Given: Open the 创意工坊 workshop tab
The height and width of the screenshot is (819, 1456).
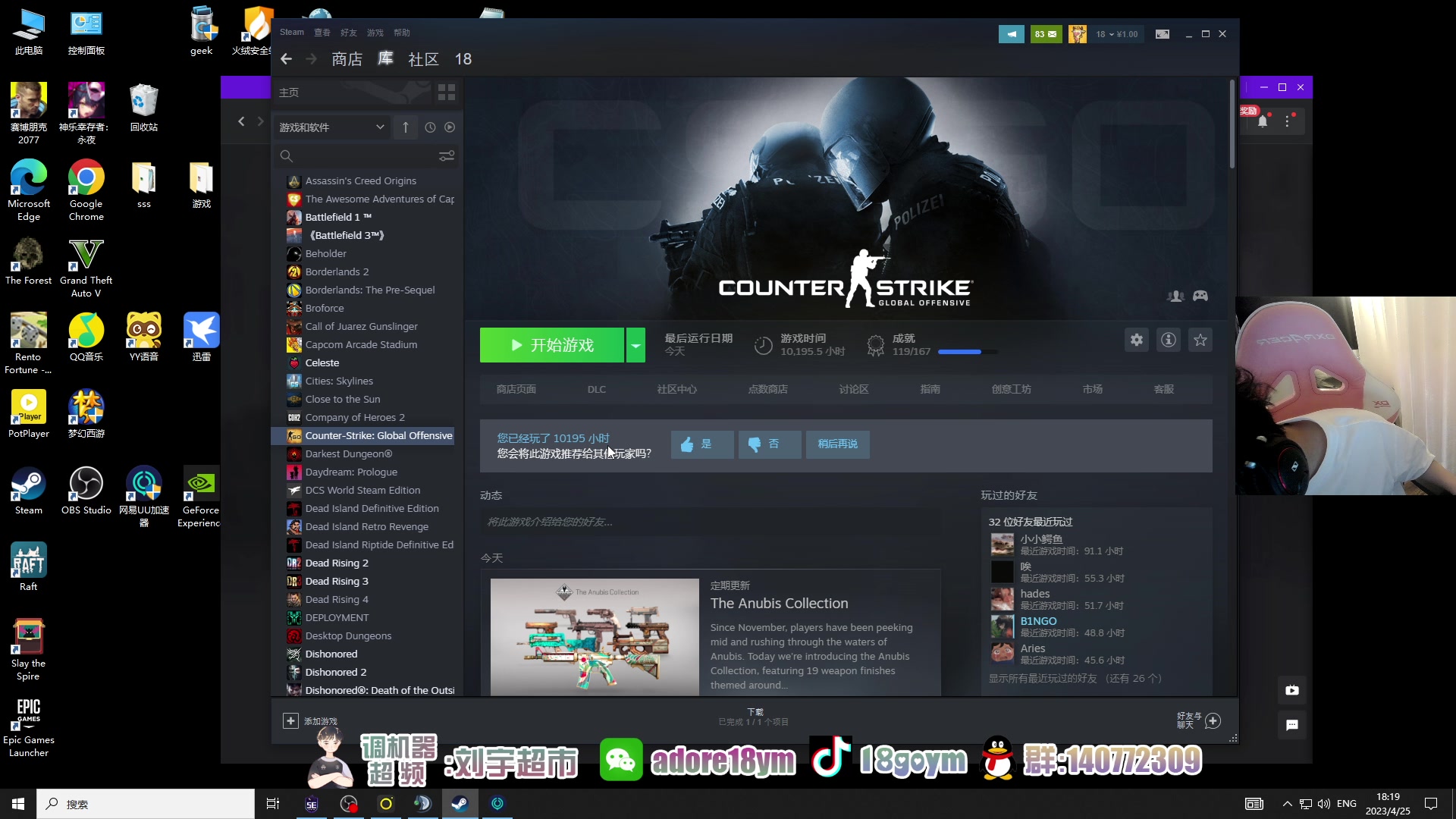Looking at the screenshot, I should click(1012, 389).
